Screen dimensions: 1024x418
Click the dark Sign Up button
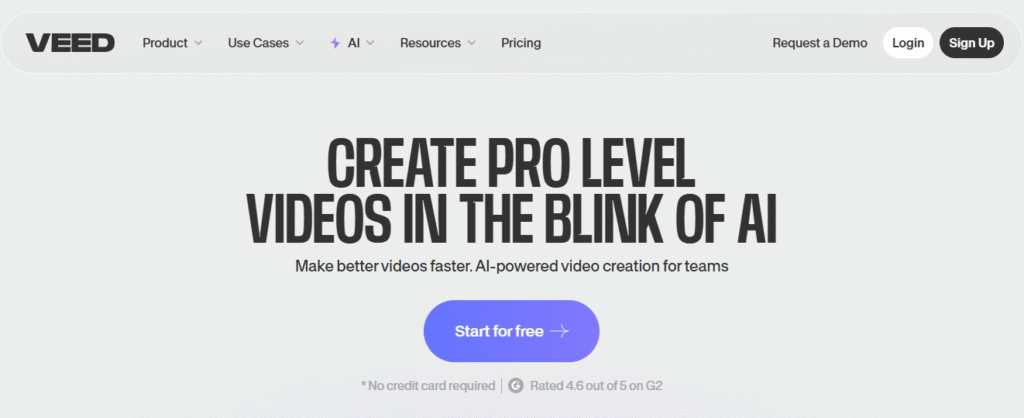pyautogui.click(x=972, y=43)
